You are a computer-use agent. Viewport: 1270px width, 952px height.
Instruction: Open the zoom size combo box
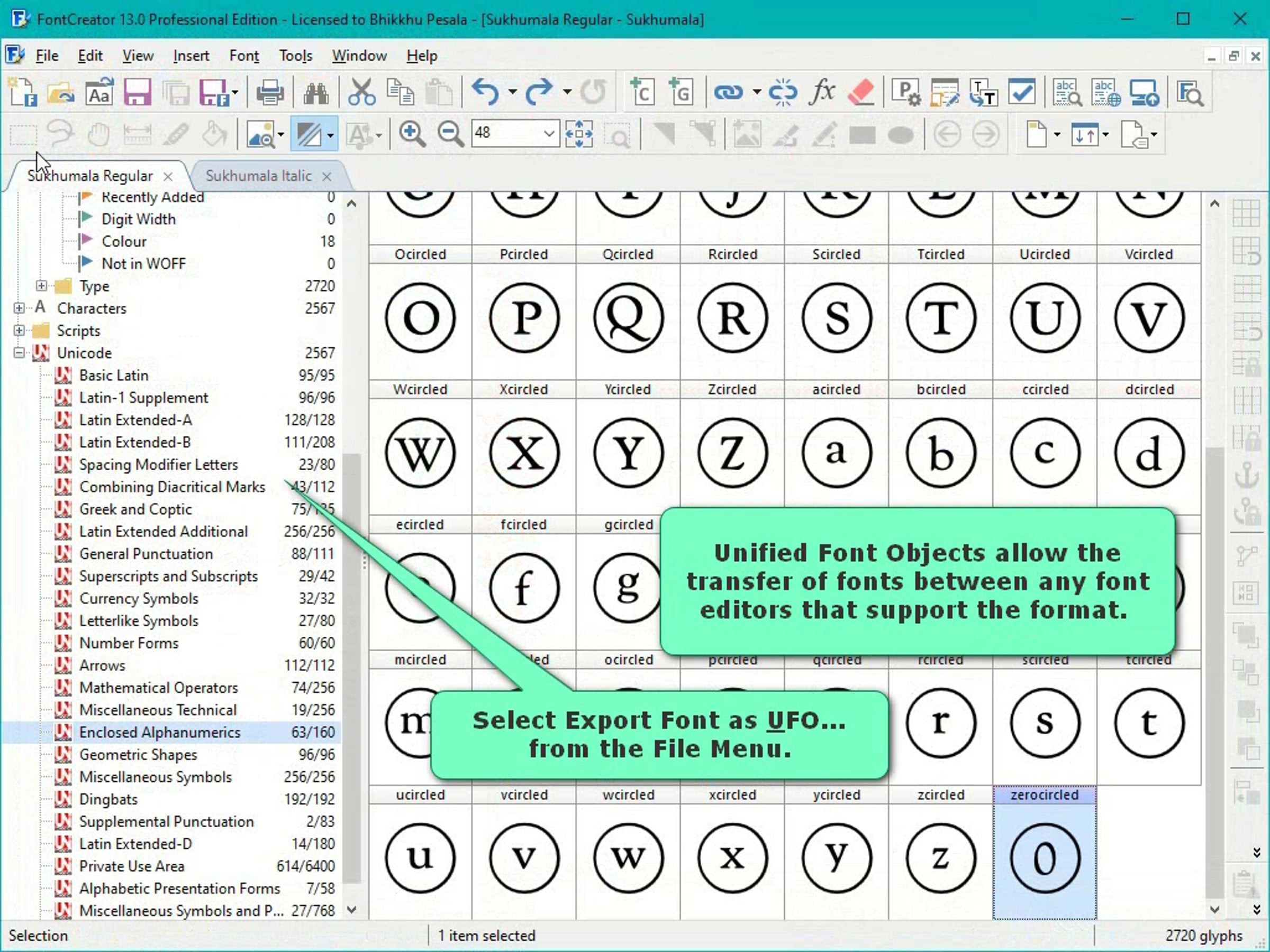point(548,134)
